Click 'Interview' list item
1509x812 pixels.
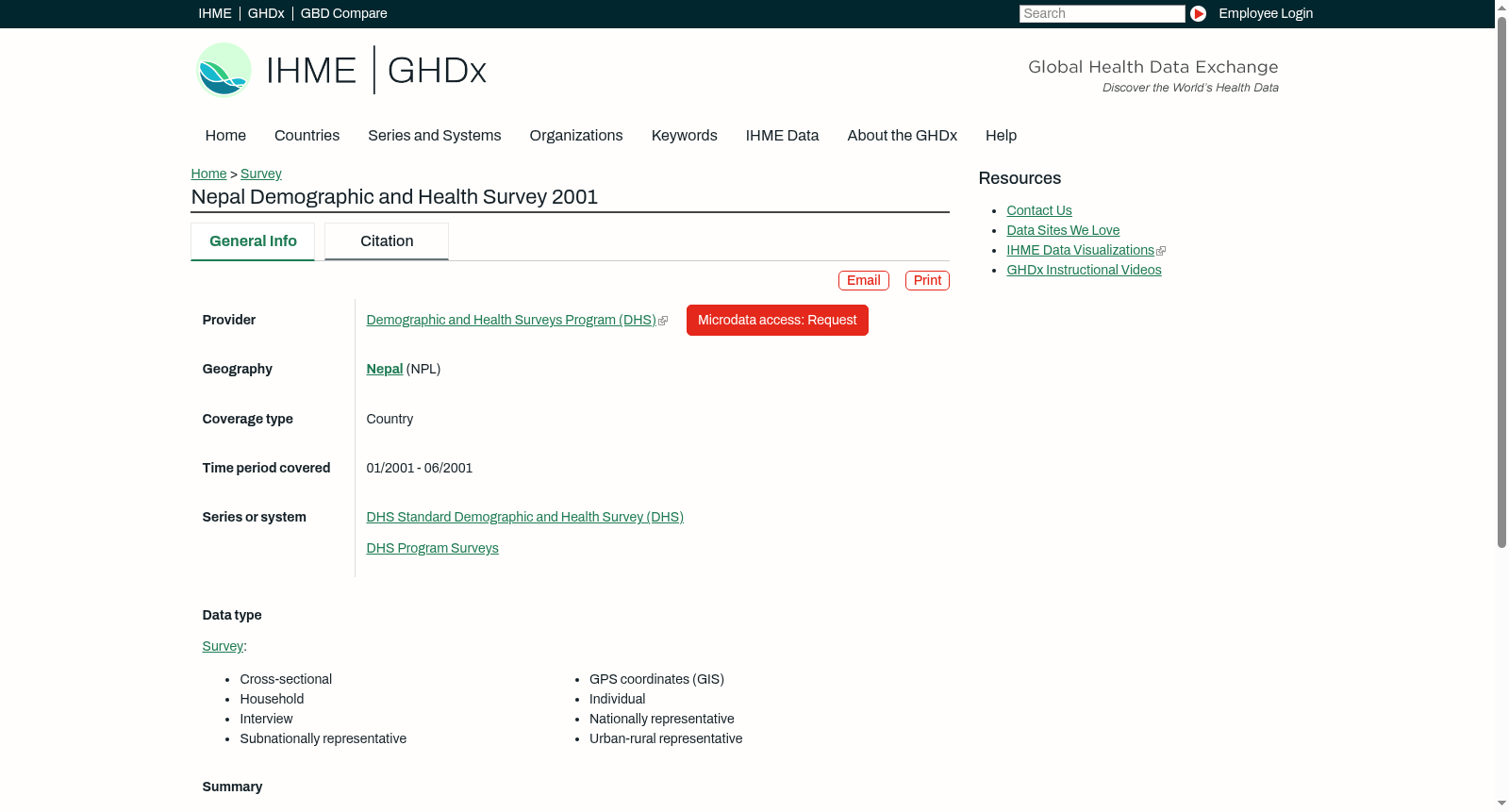pos(266,719)
